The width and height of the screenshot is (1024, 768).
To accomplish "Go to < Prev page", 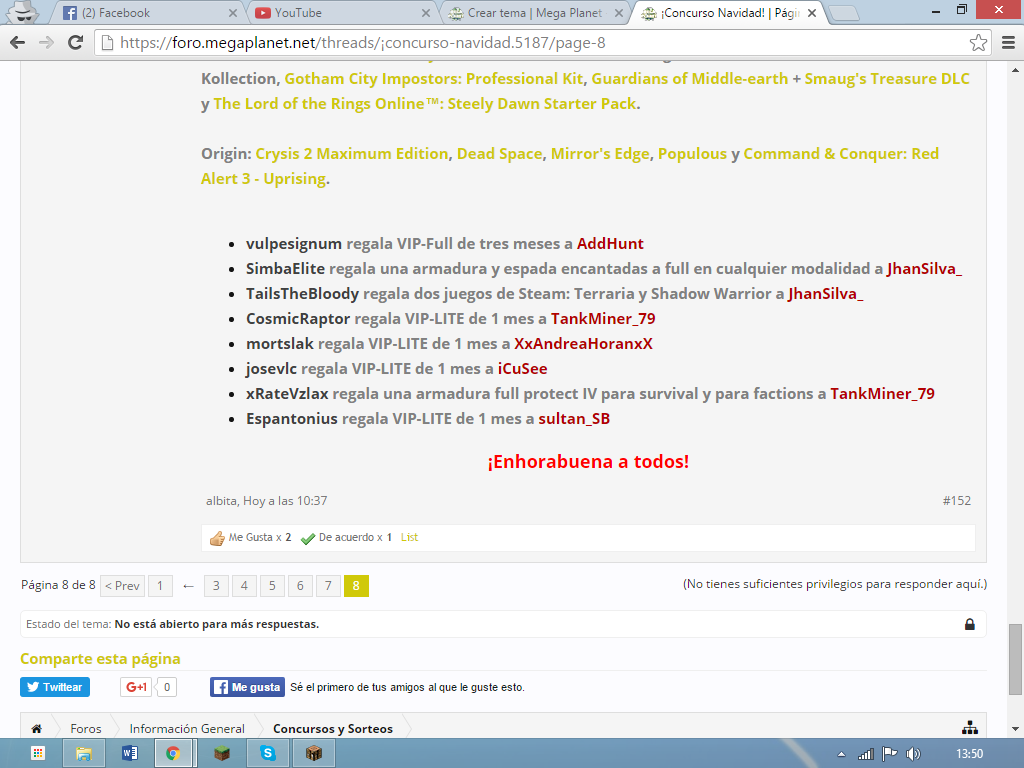I will (122, 586).
